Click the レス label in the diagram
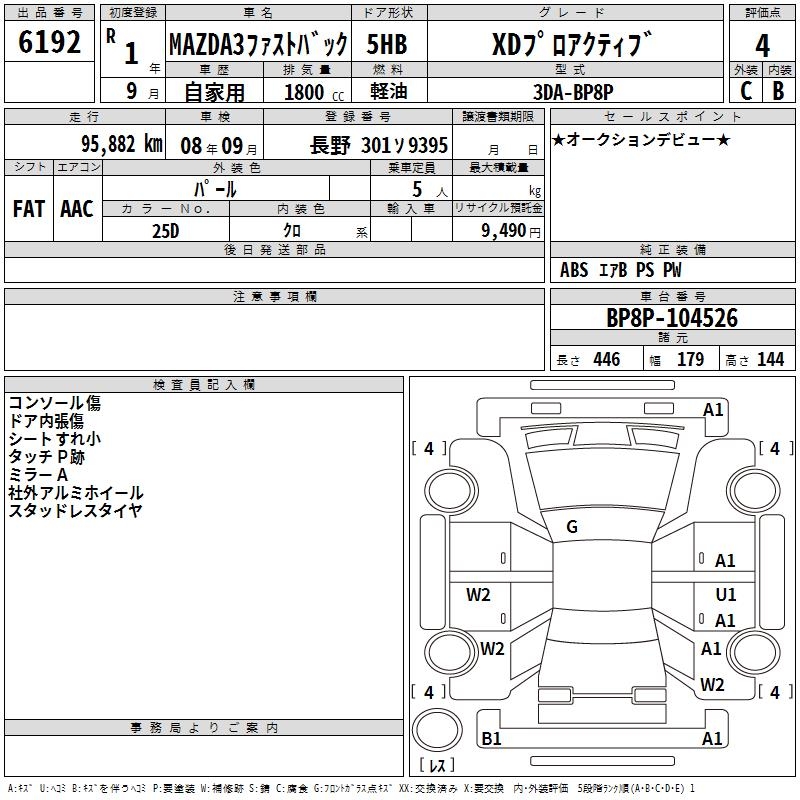Screen dimensions: 800x800 pos(435,765)
